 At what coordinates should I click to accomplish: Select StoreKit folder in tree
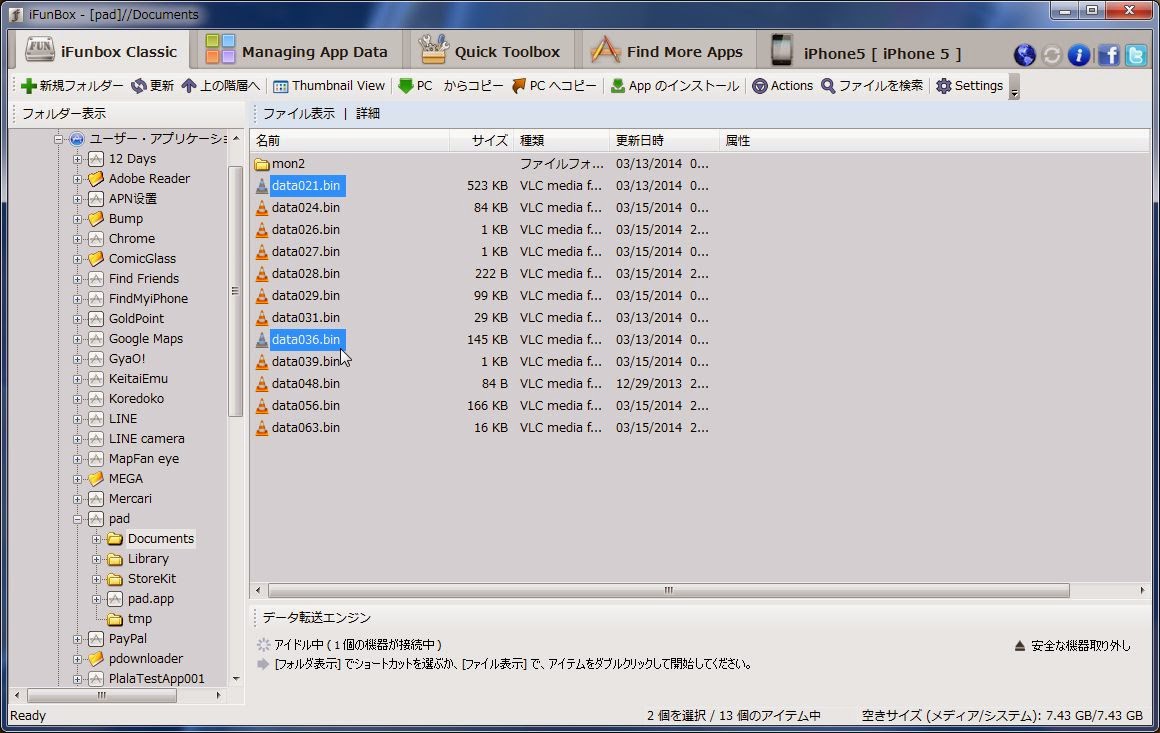pyautogui.click(x=151, y=579)
